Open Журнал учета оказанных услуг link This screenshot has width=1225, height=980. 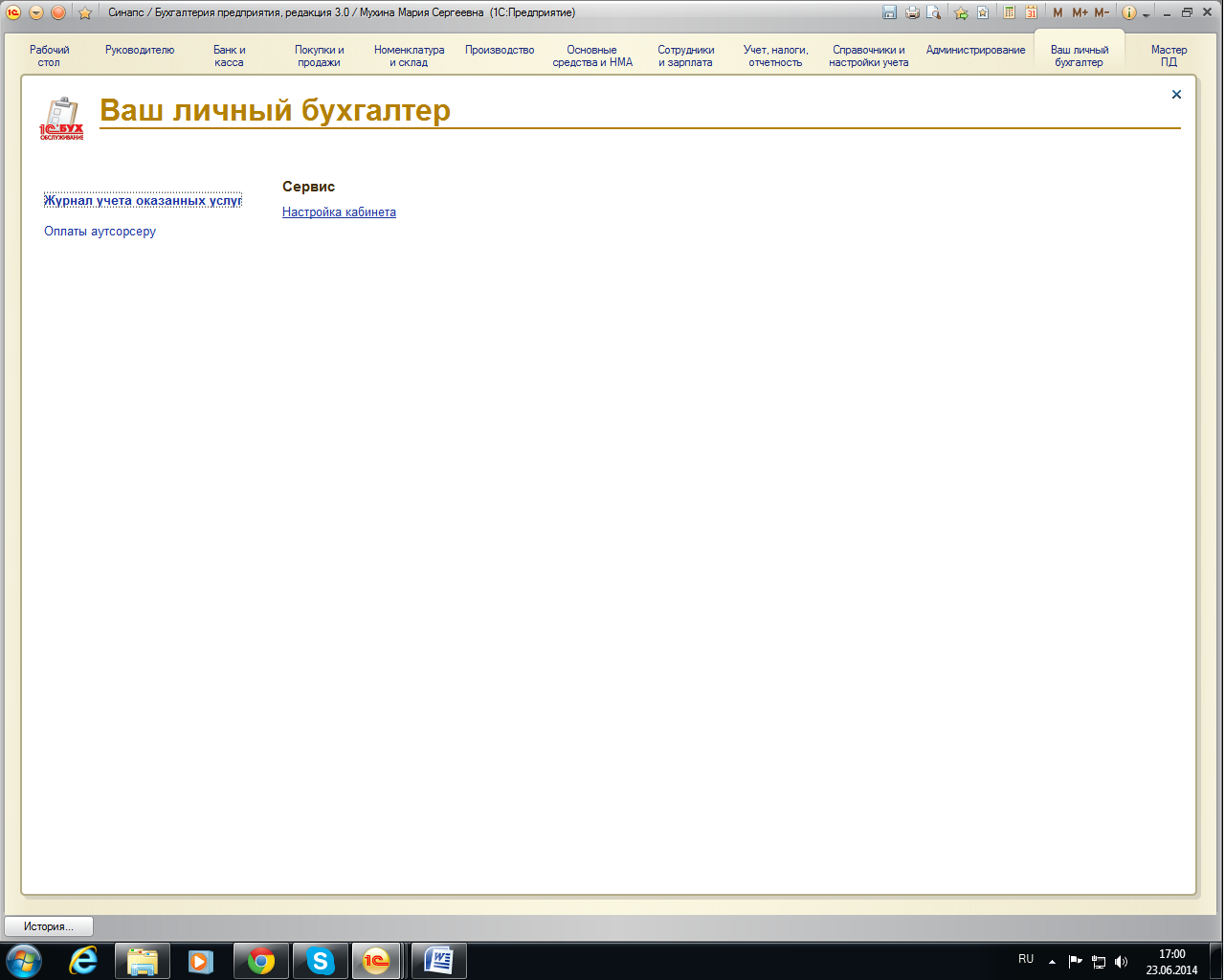pyautogui.click(x=143, y=200)
